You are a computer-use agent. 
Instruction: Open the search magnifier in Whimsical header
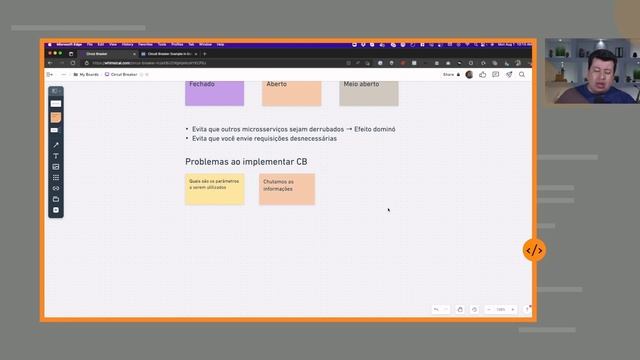coord(522,75)
